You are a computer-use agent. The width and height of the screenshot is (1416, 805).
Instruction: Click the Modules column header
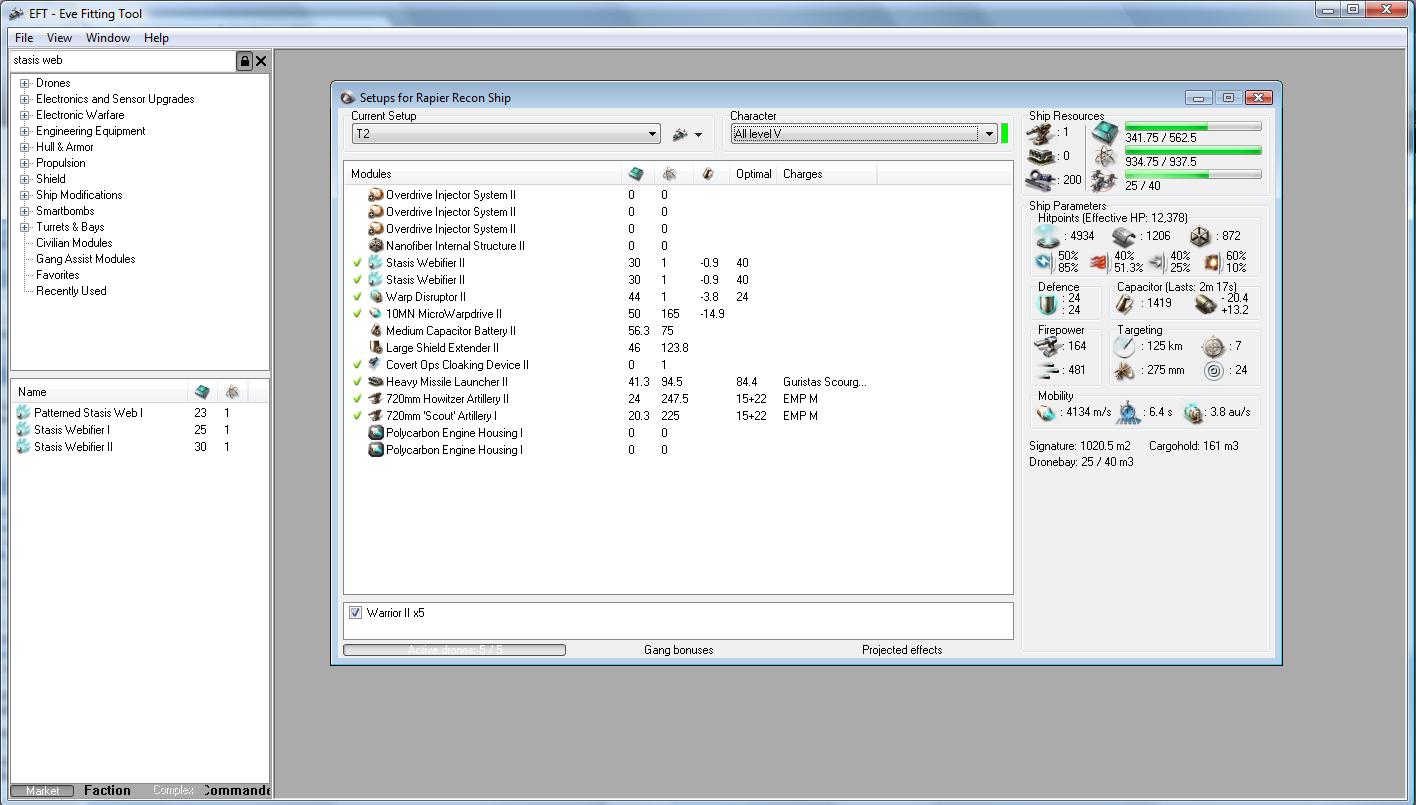(483, 174)
